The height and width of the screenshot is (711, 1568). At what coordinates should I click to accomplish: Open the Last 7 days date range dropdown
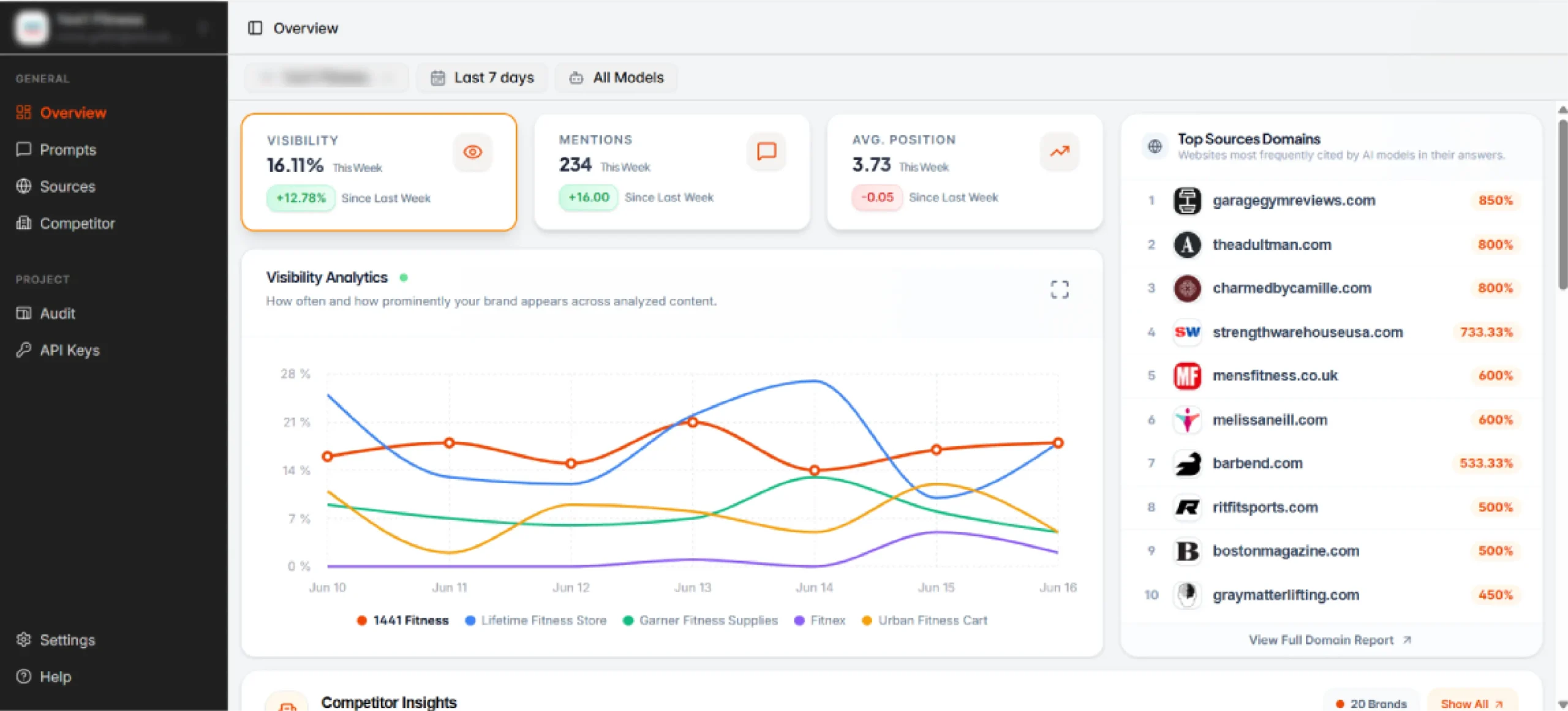(x=482, y=78)
